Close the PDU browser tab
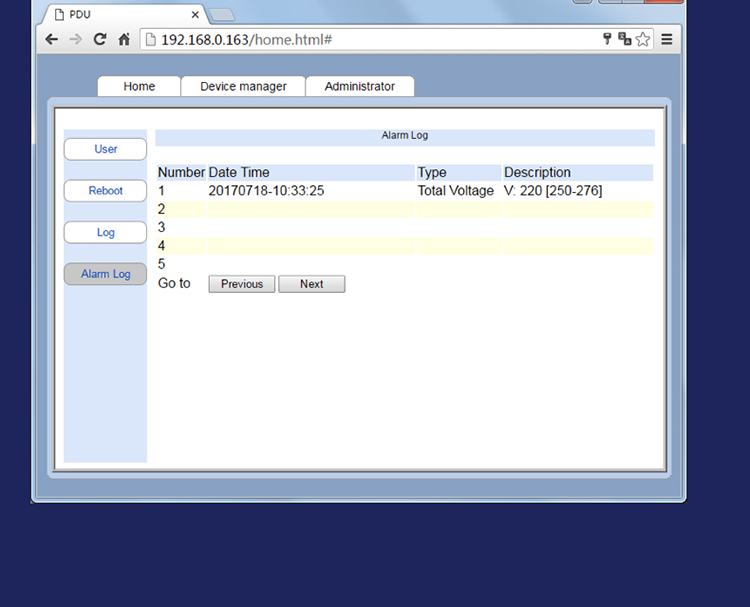Screen dimensions: 750x607 [x=195, y=15]
